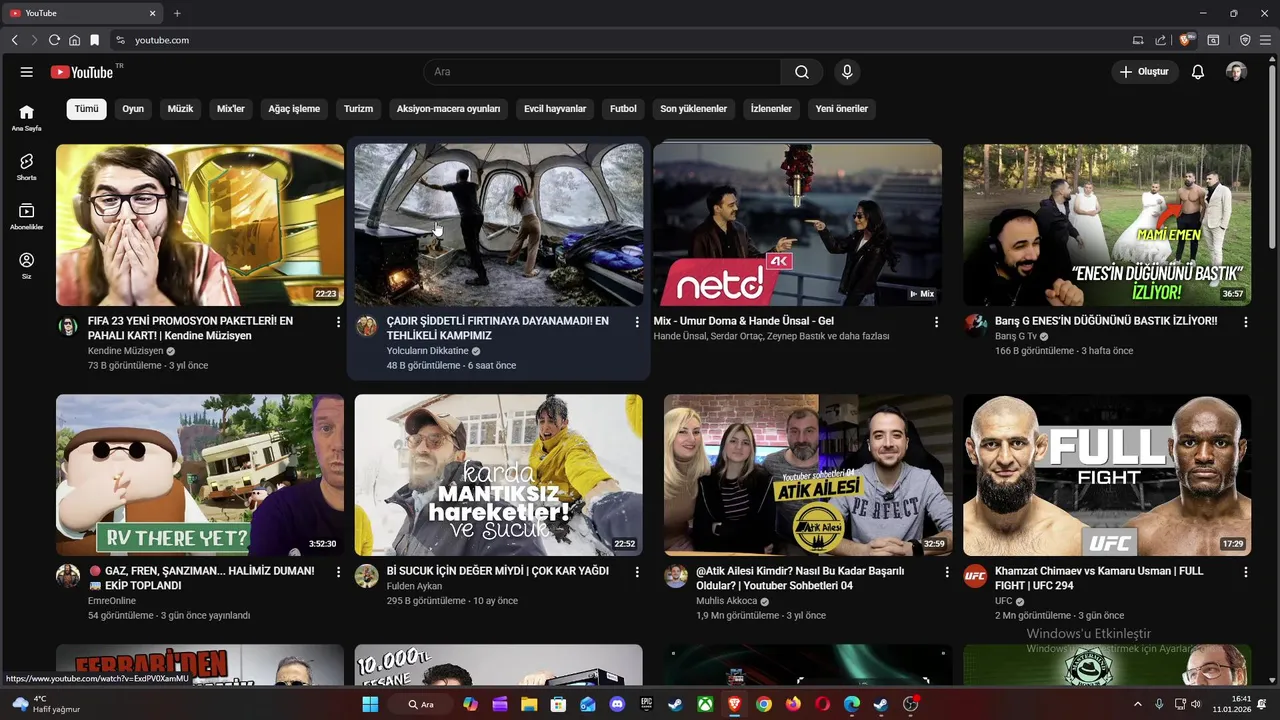Screen dimensions: 1280x720
Task: Open the RV THERE YET thumbnail
Action: pyautogui.click(x=200, y=475)
